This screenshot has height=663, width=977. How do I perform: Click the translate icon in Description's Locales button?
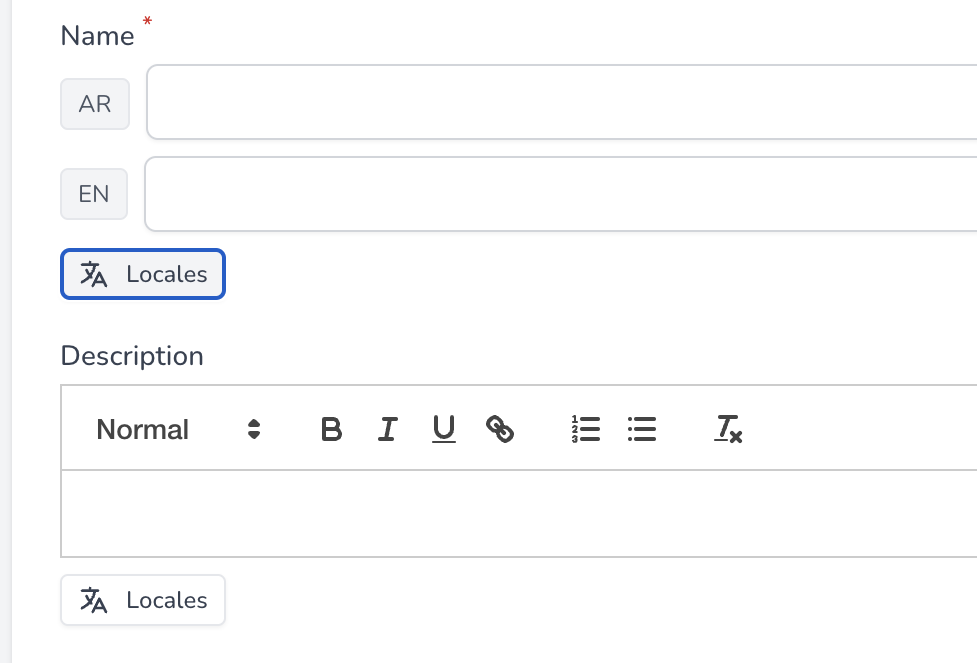[x=94, y=601]
